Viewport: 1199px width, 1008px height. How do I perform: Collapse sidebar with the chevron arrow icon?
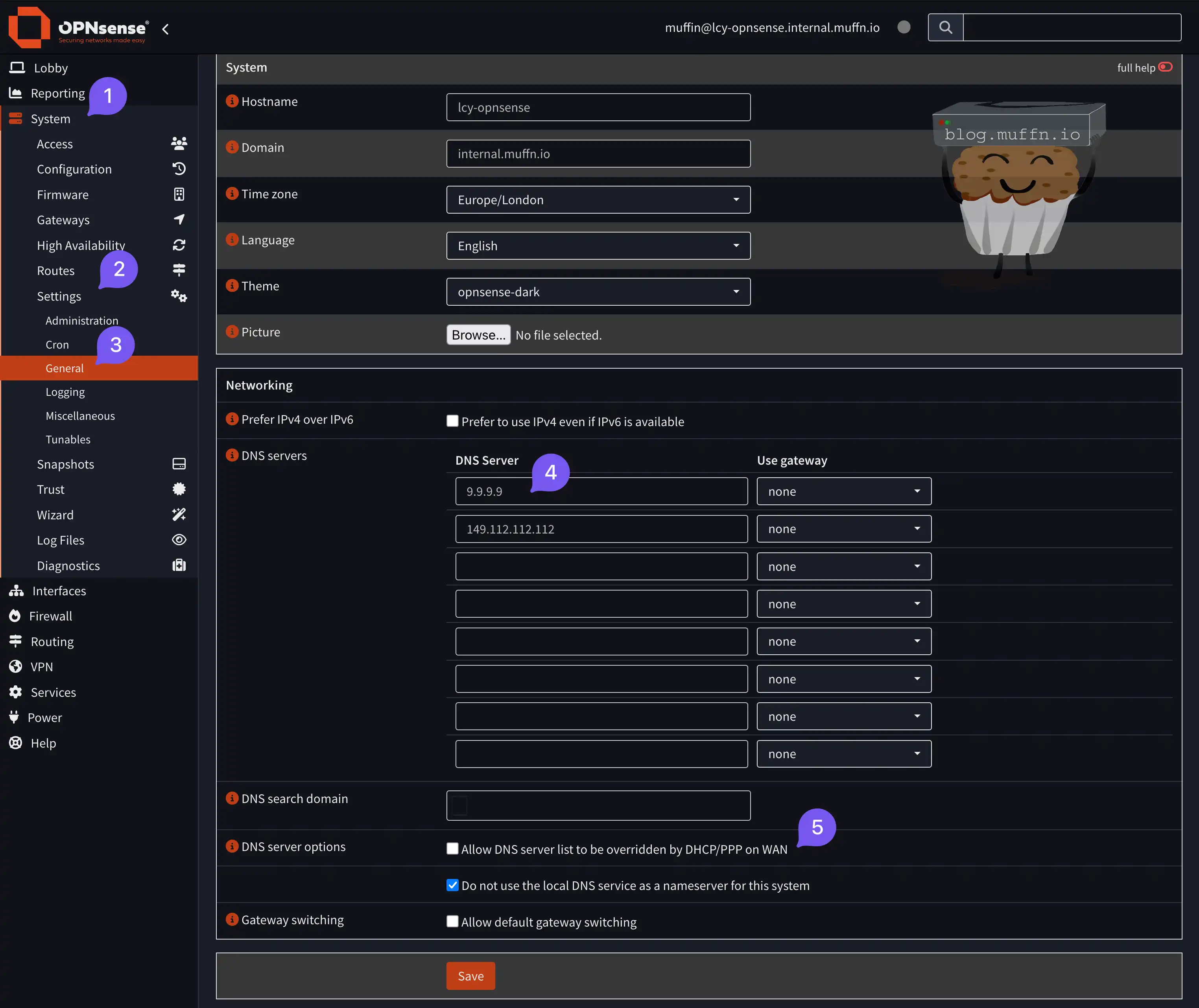click(166, 29)
